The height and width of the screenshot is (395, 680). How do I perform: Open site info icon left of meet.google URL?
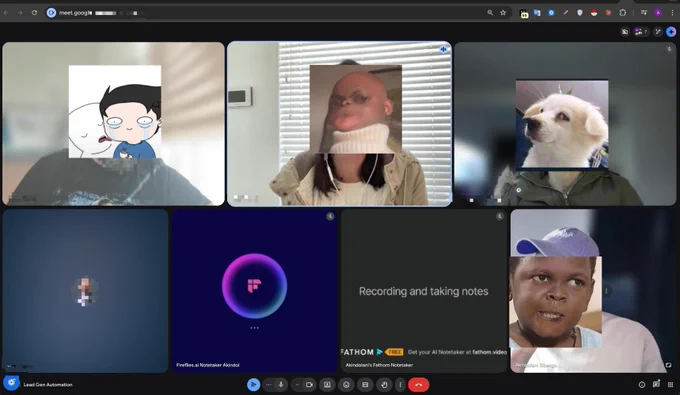(x=51, y=13)
